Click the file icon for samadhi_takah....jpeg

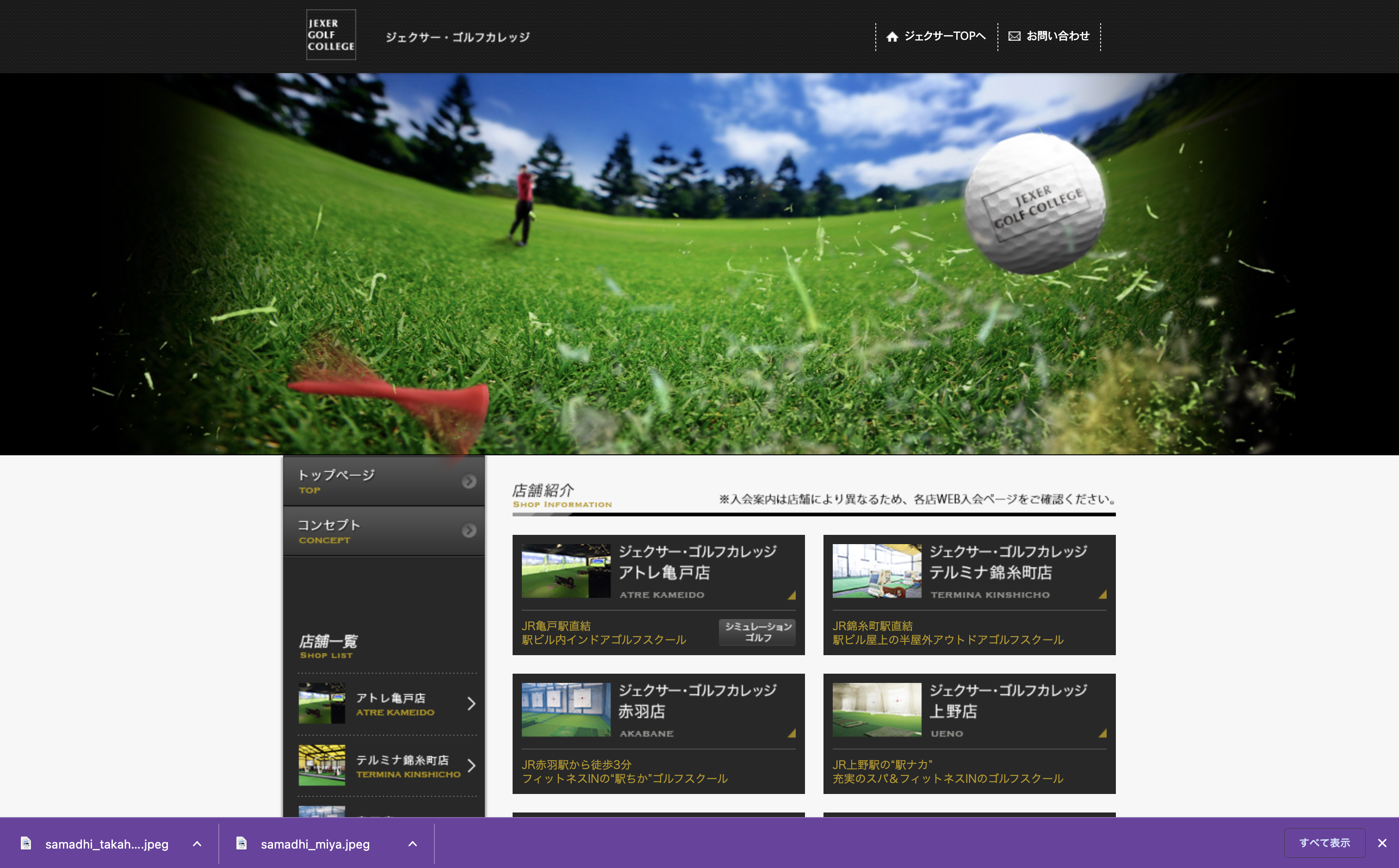coord(26,843)
